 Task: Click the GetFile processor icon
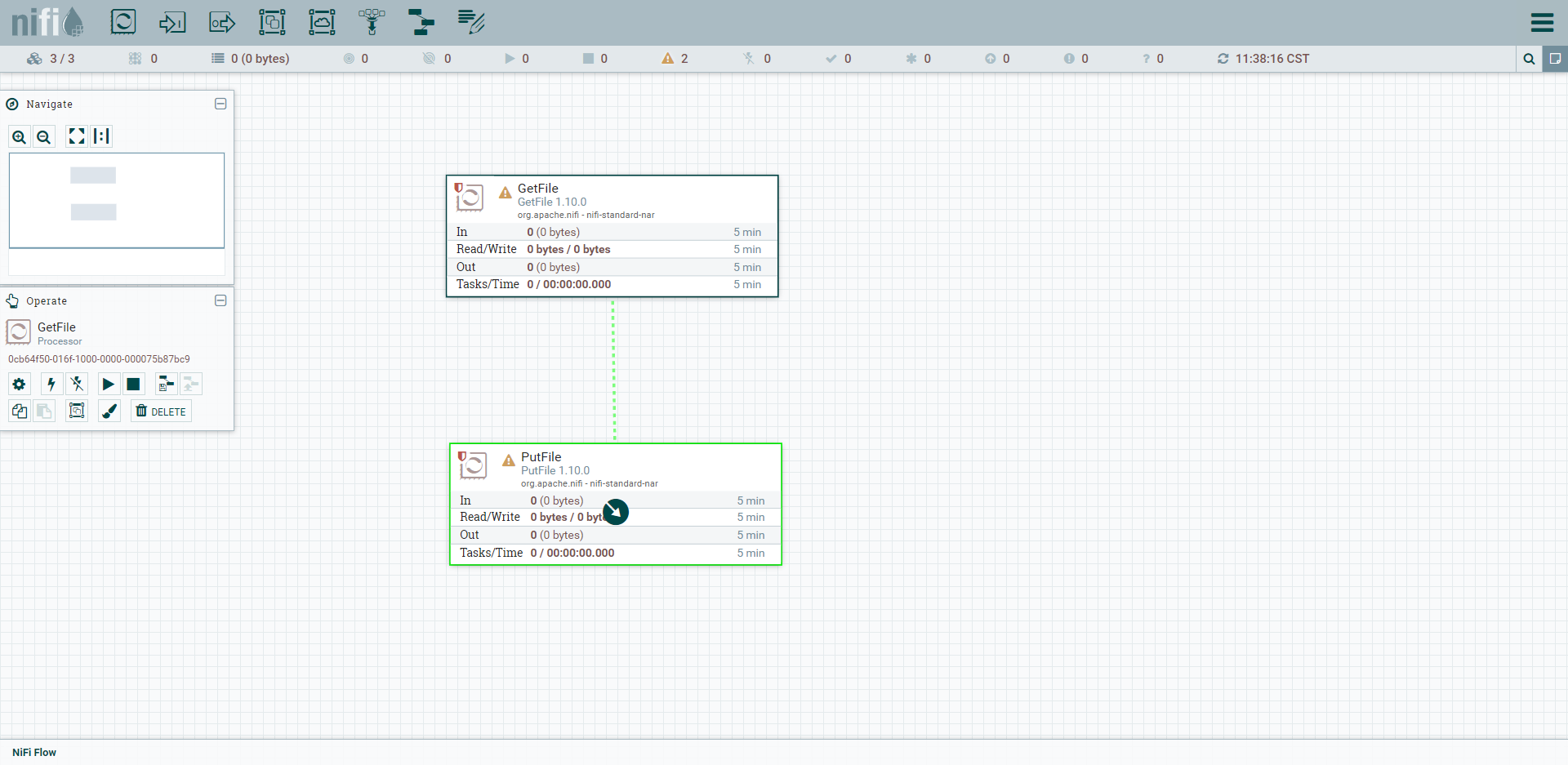pos(470,197)
